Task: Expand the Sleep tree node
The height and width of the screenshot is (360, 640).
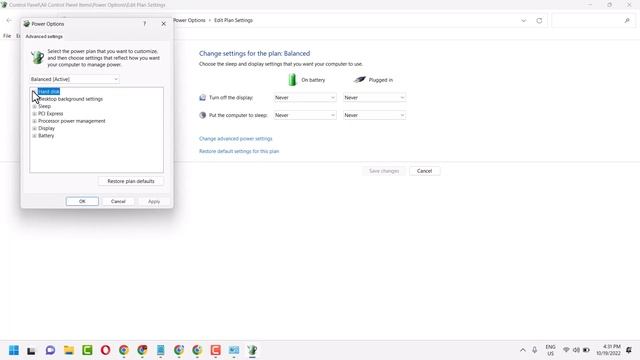Action: click(x=34, y=106)
